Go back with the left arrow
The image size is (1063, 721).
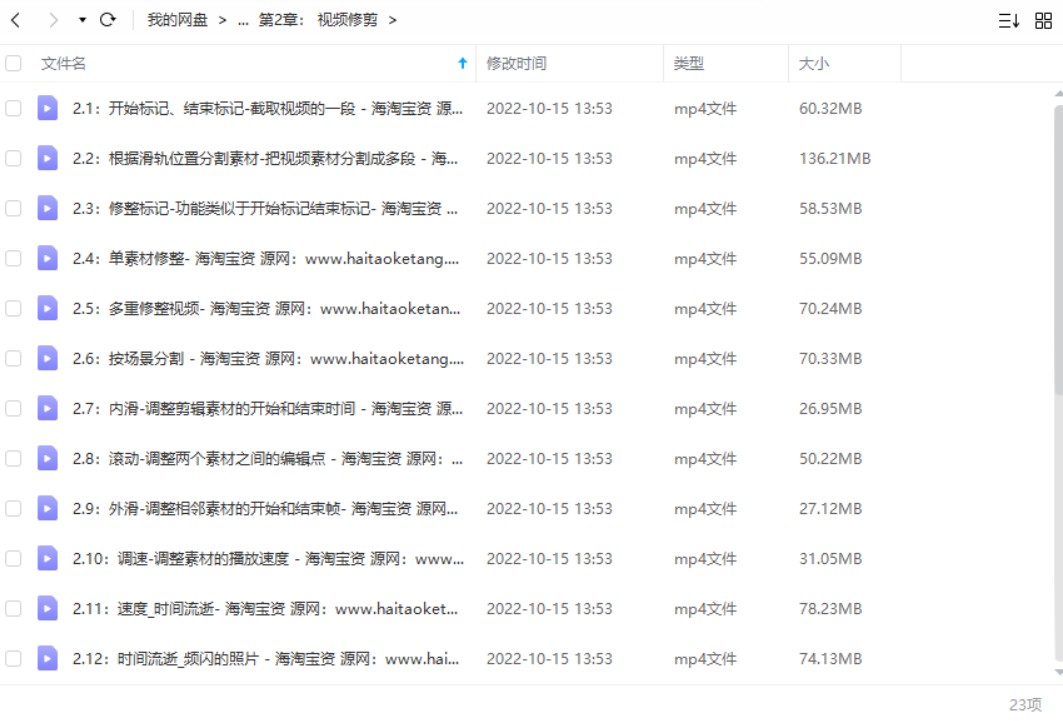(x=16, y=20)
